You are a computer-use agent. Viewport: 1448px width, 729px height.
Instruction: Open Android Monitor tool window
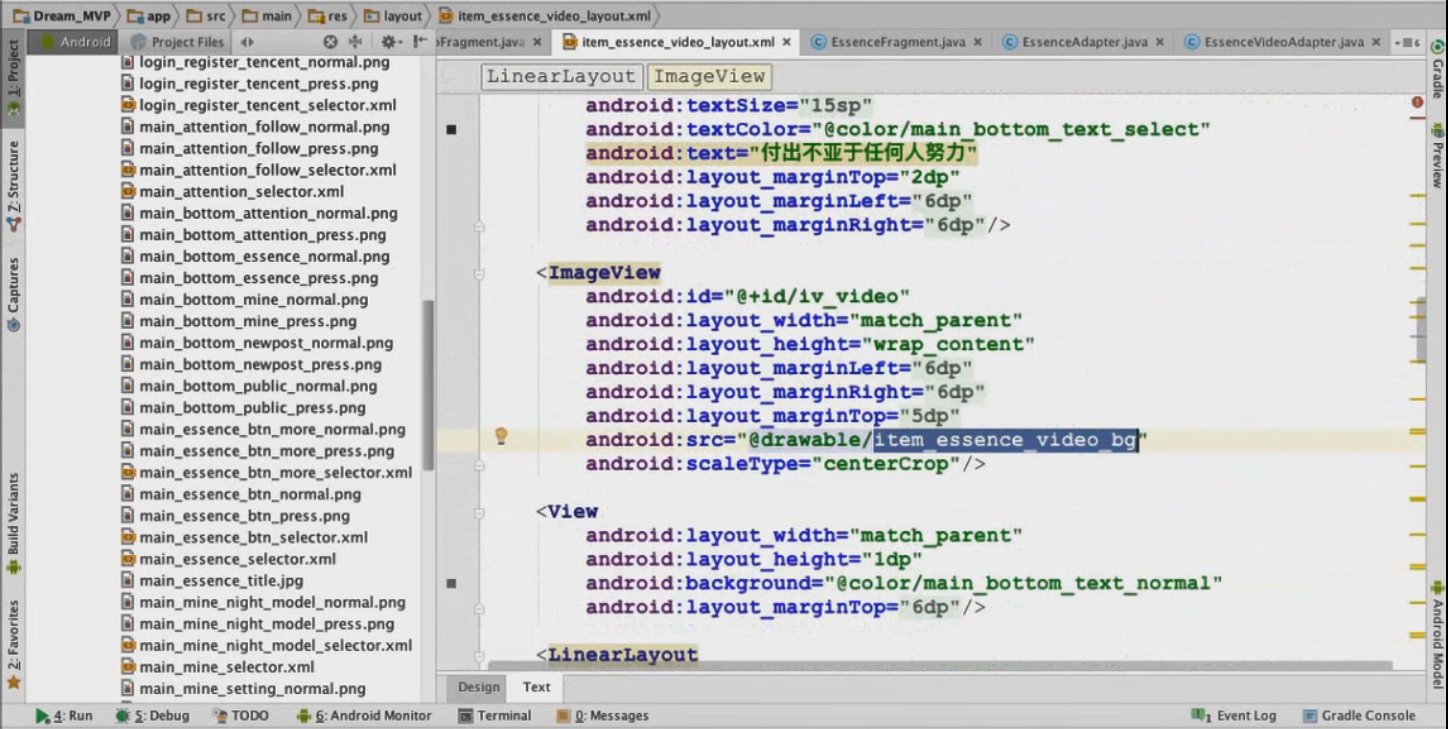click(364, 715)
